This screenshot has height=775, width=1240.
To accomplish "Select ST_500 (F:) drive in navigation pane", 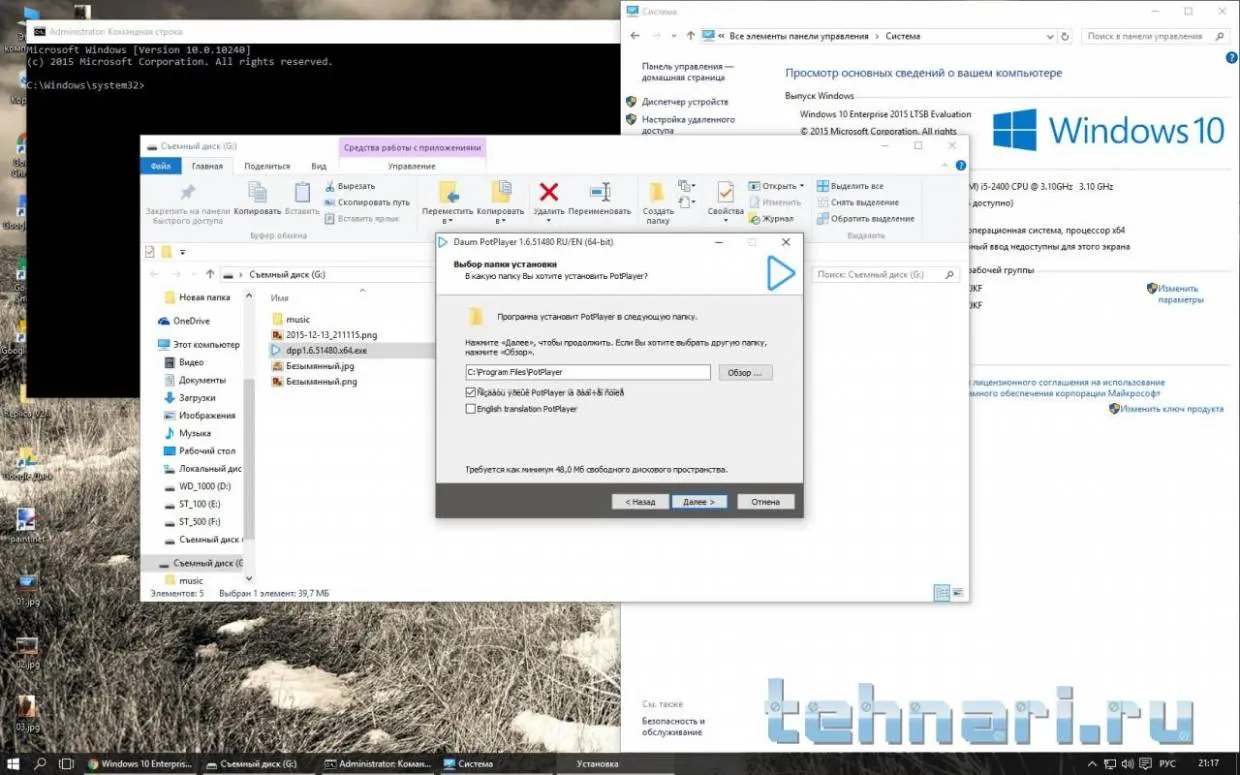I will [x=192, y=521].
